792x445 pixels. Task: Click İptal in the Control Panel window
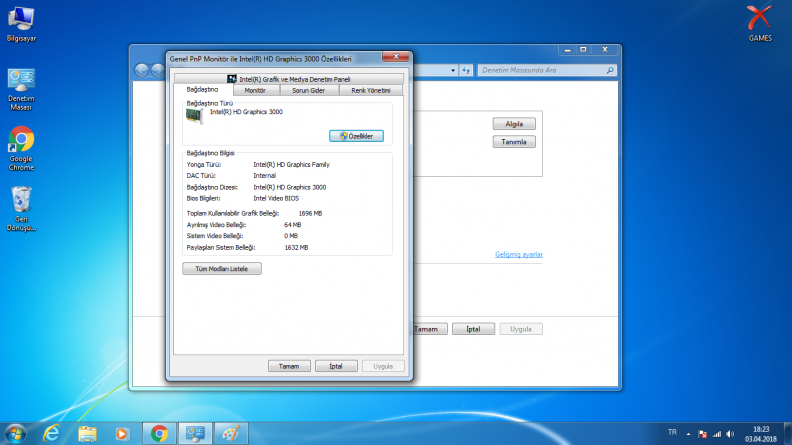point(473,329)
